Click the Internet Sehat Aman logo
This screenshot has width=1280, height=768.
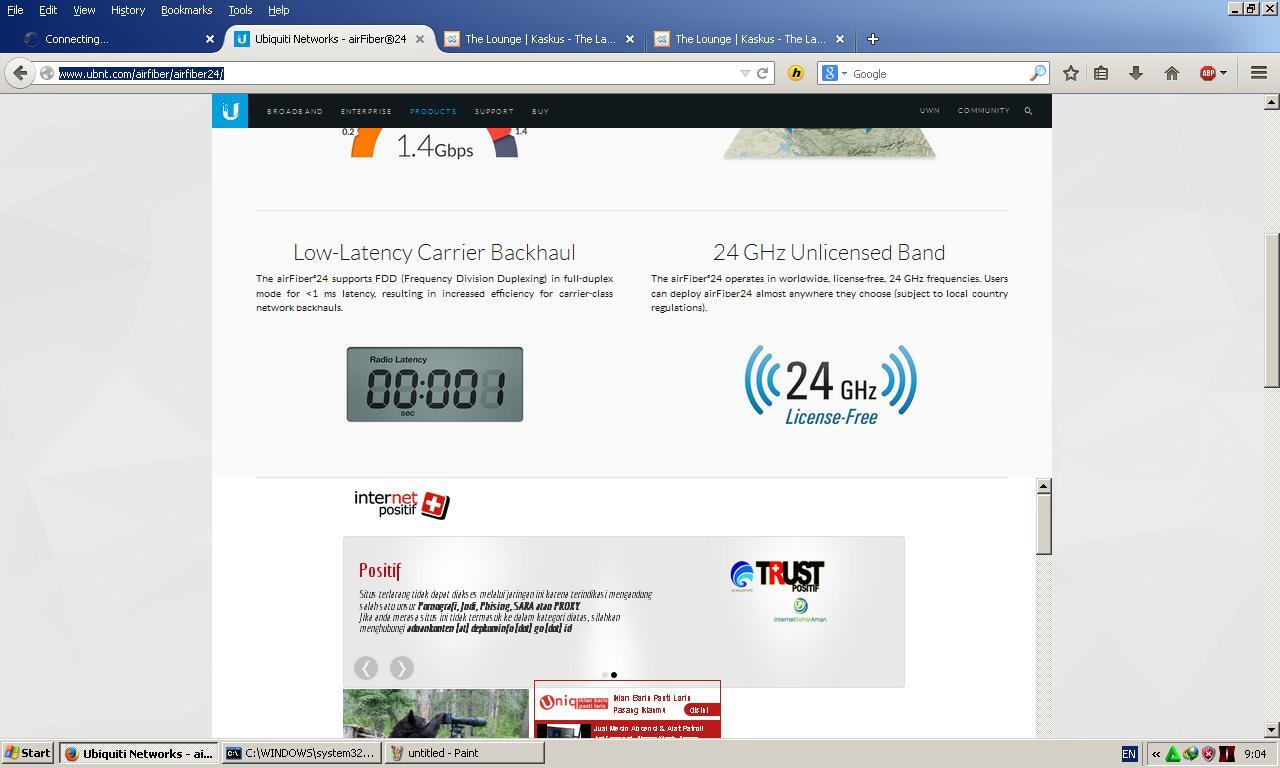(800, 611)
